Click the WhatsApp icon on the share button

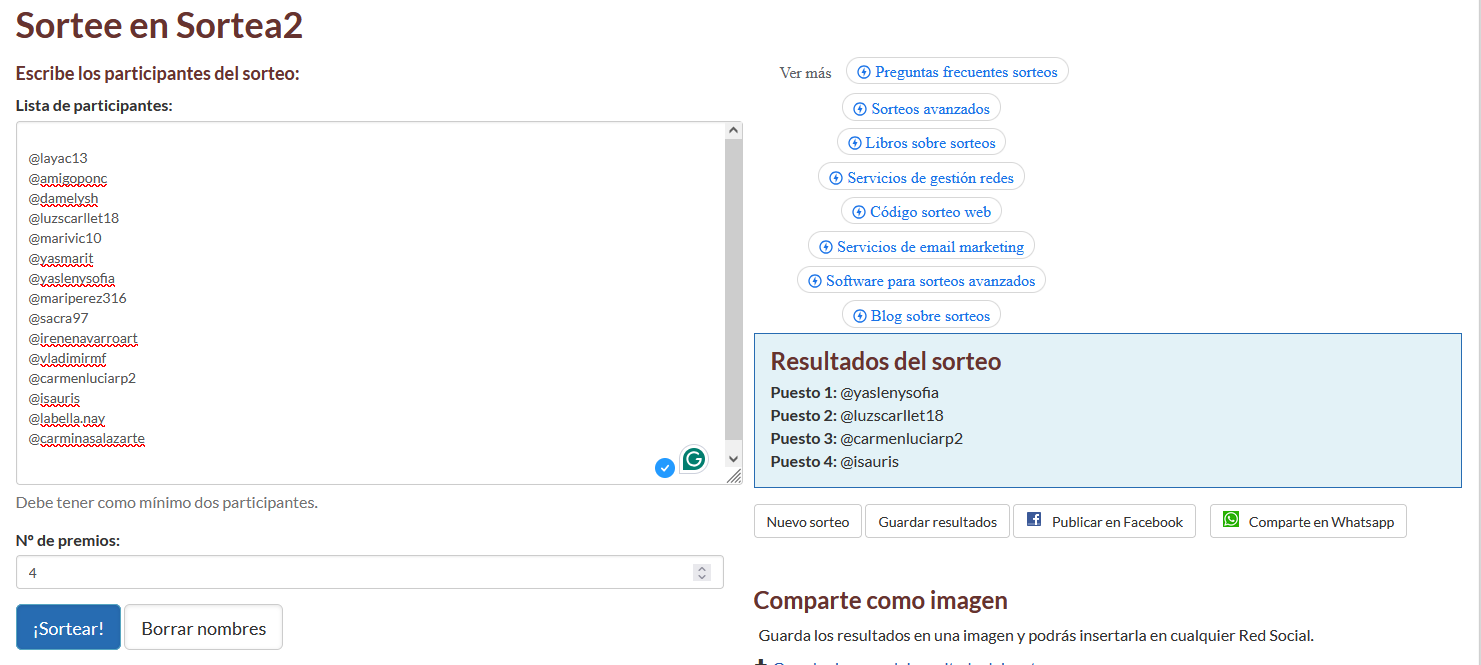[x=1230, y=520]
